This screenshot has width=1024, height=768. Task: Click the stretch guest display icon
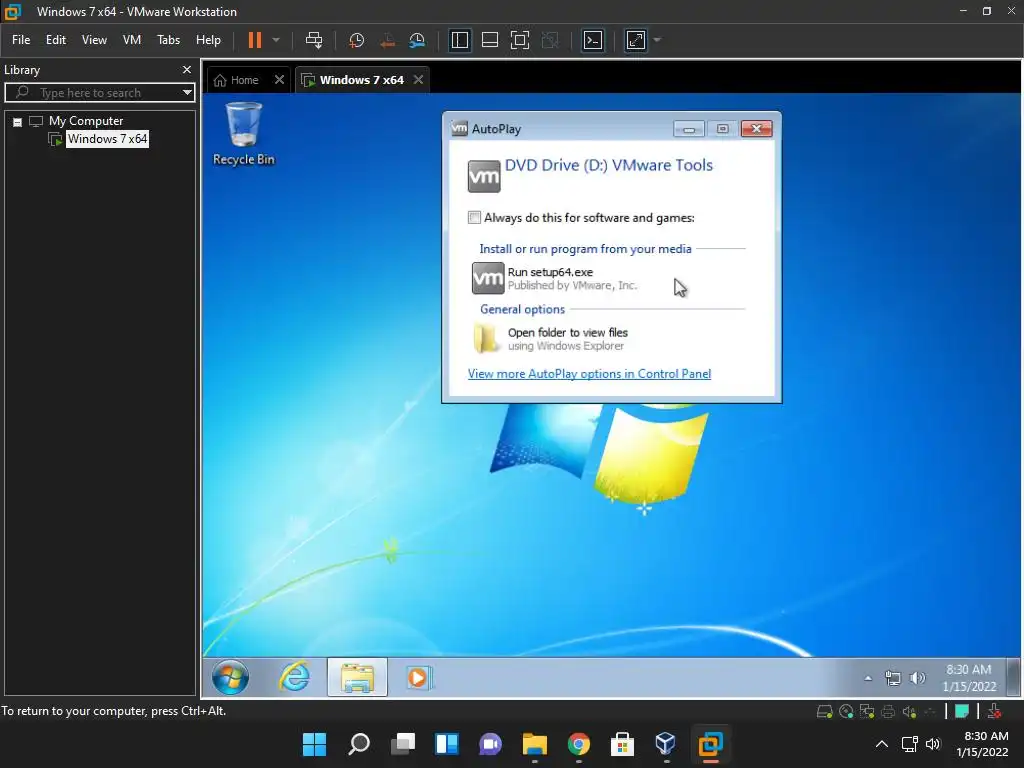pos(635,40)
